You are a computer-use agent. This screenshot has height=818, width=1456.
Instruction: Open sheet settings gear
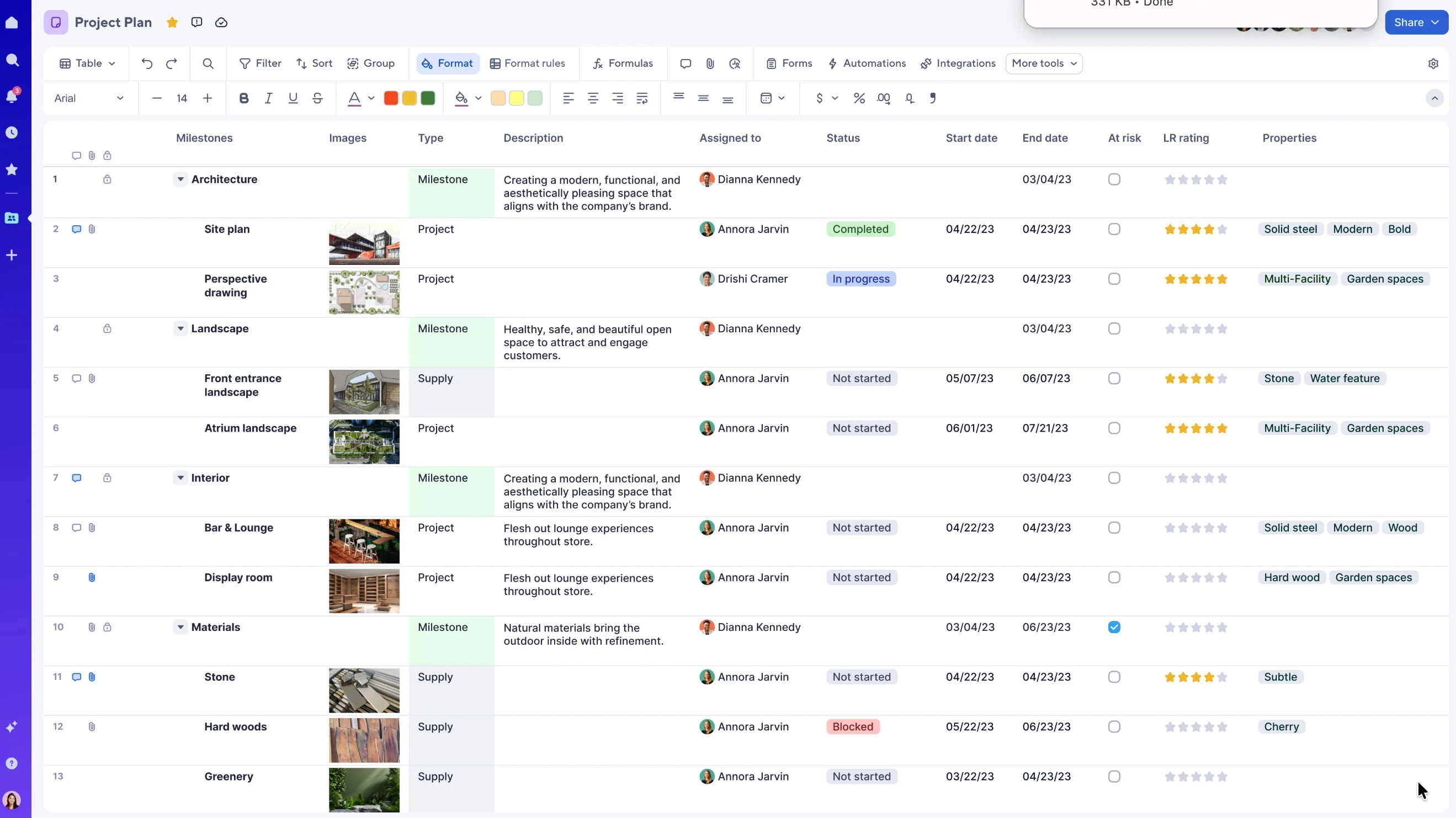click(x=1433, y=63)
